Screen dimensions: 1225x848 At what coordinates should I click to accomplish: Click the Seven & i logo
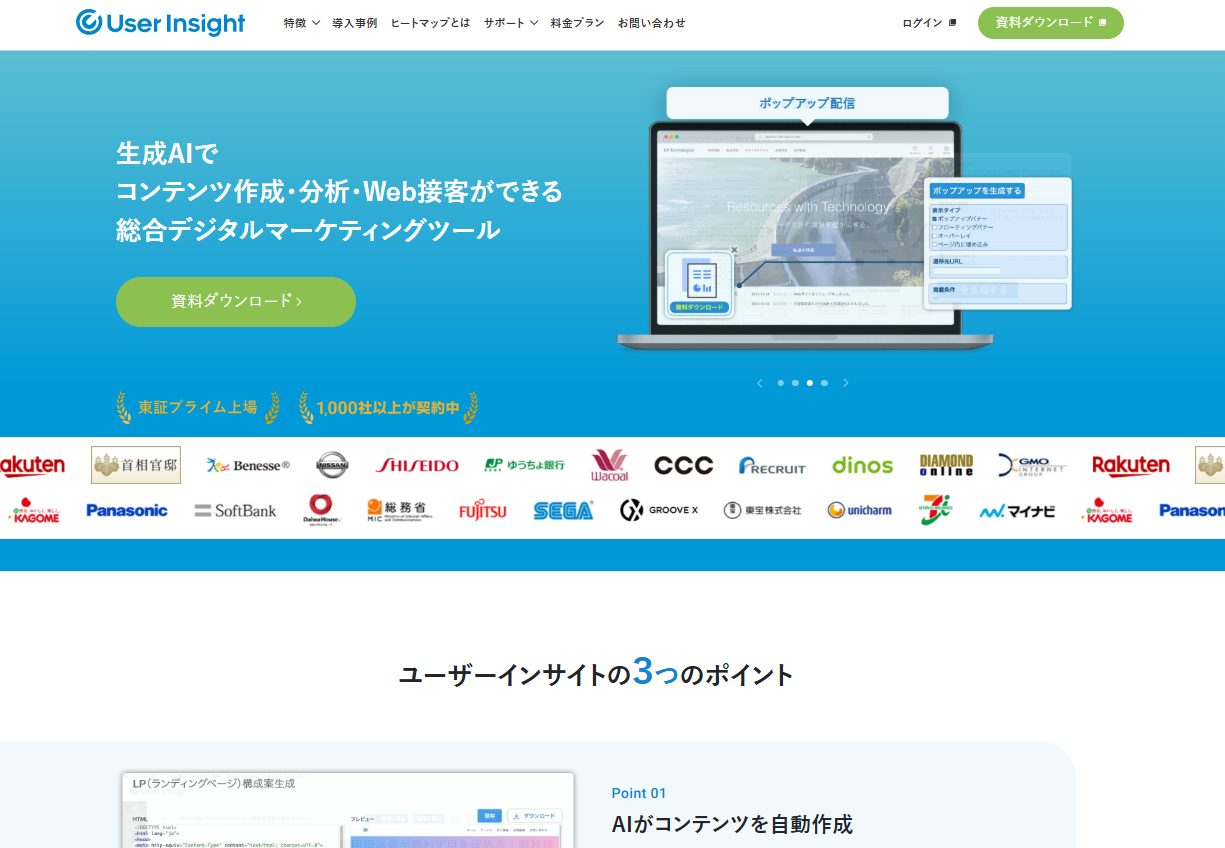(935, 510)
